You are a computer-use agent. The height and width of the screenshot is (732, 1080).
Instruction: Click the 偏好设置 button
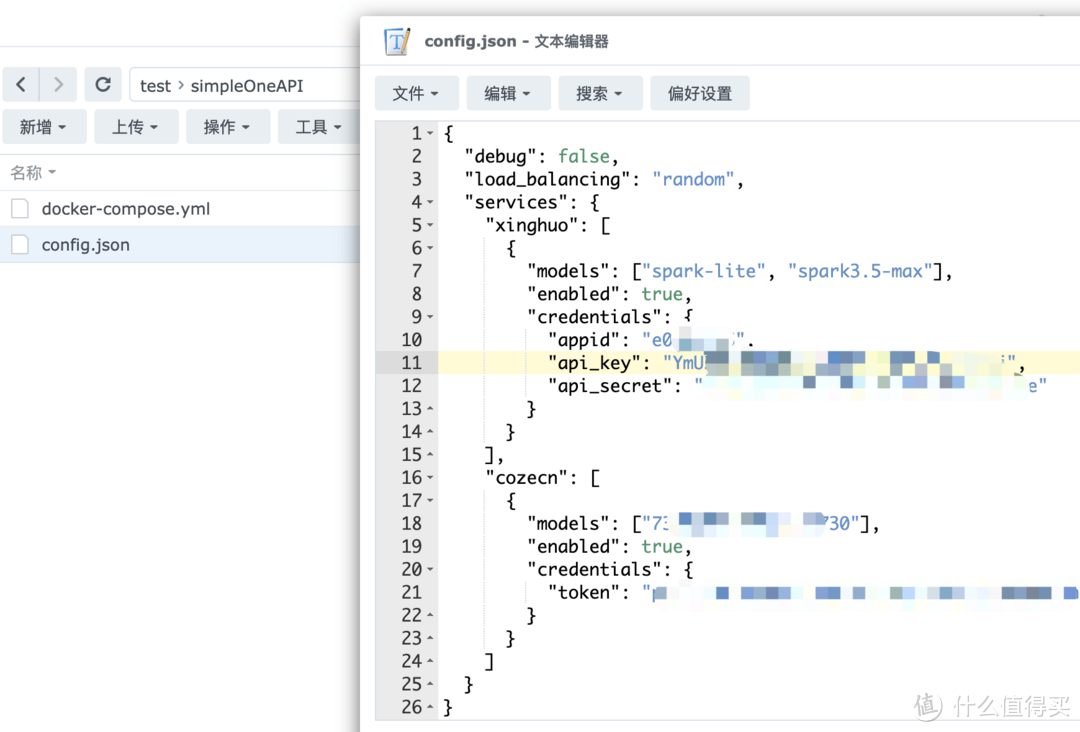700,93
